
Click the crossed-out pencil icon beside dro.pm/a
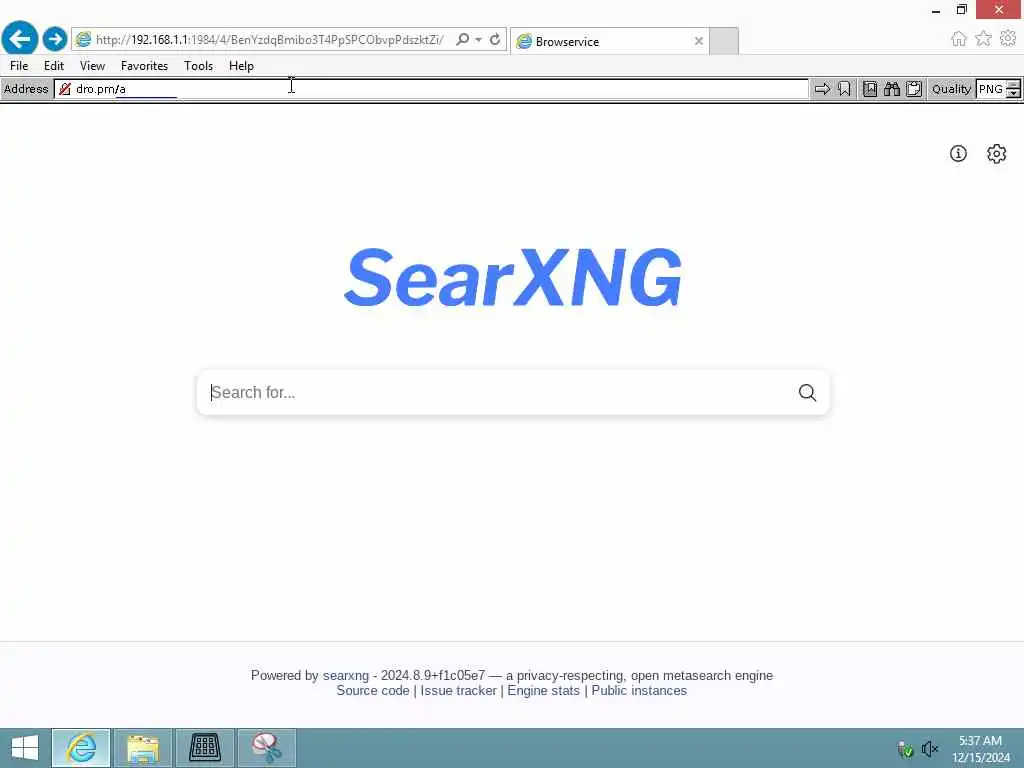(65, 89)
